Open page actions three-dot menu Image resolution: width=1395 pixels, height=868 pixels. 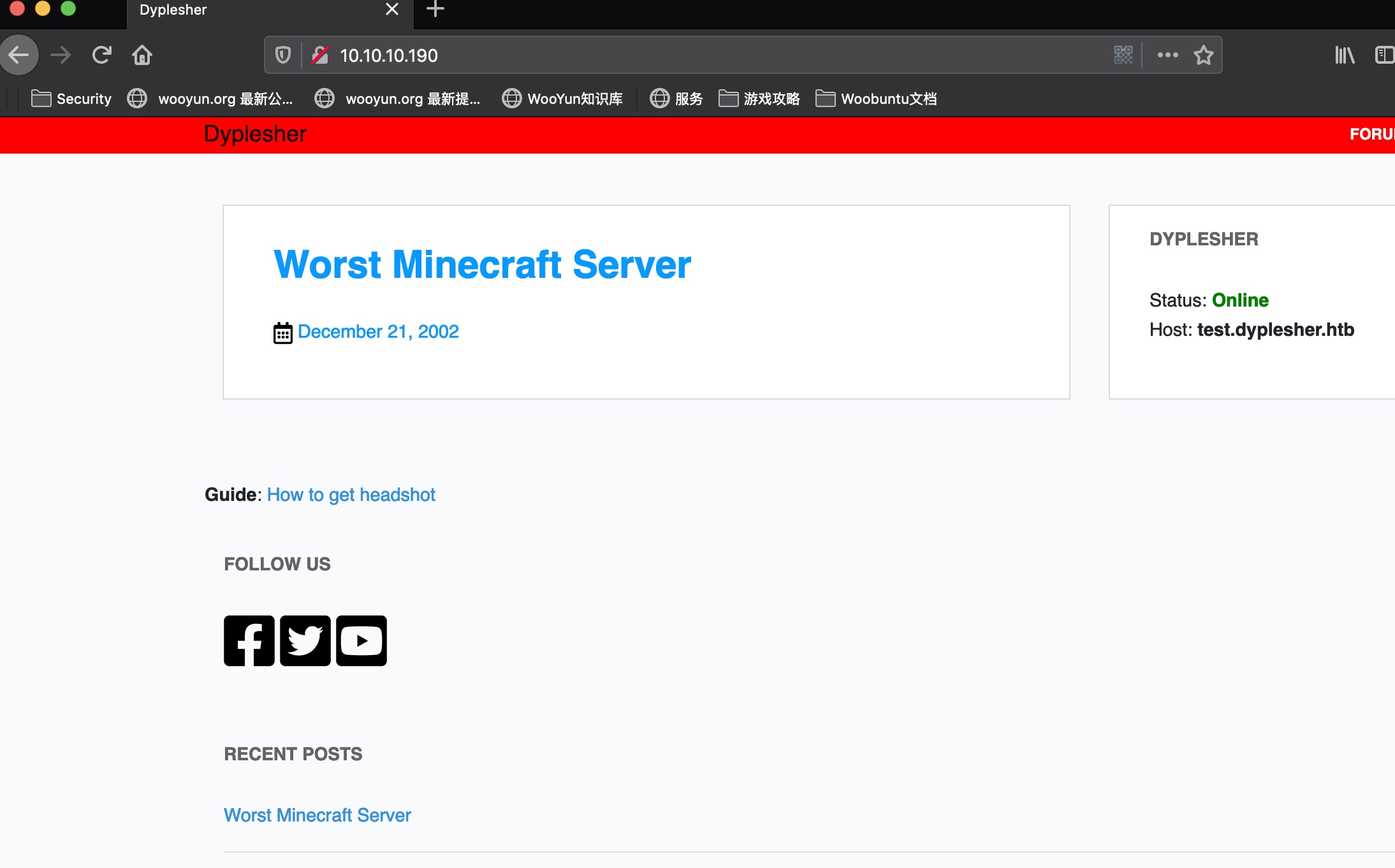1167,55
